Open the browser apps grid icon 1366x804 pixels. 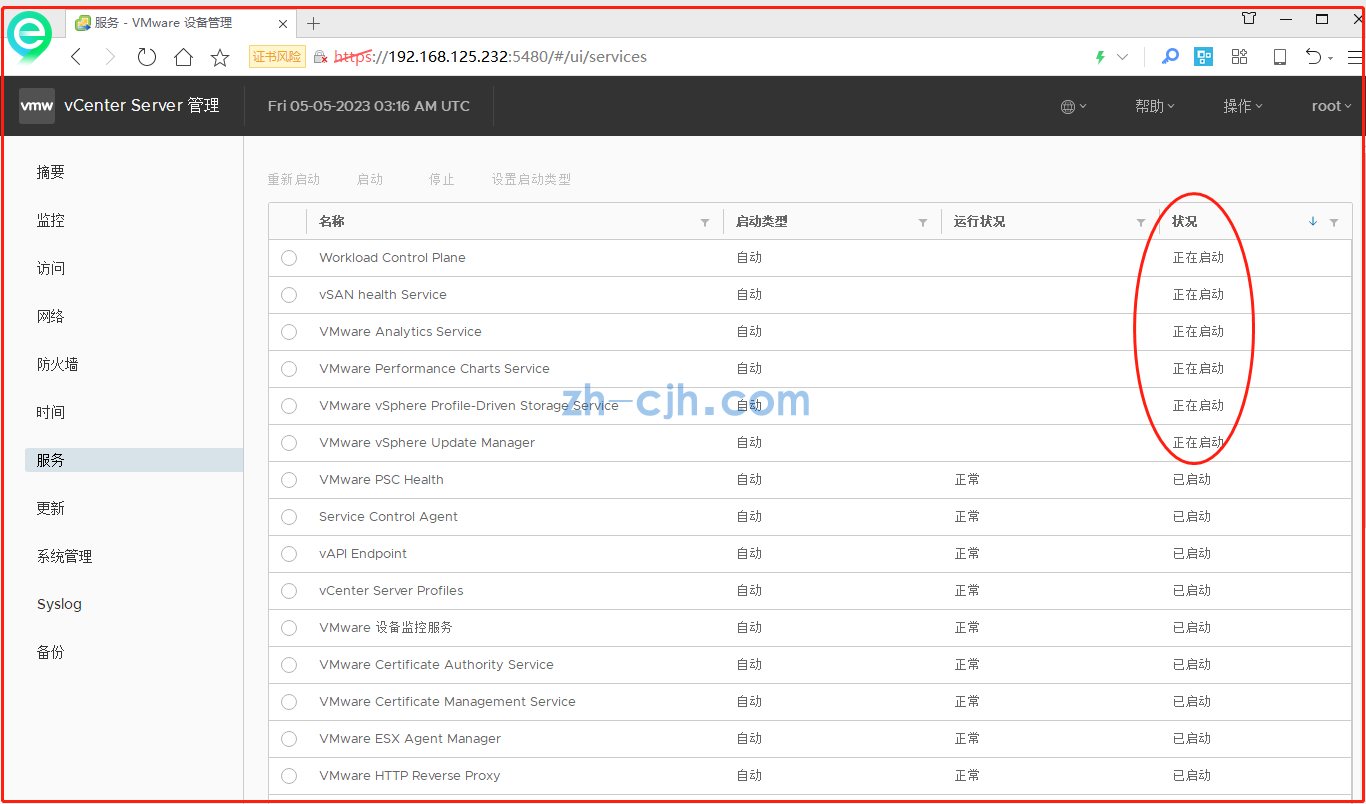pos(1239,57)
